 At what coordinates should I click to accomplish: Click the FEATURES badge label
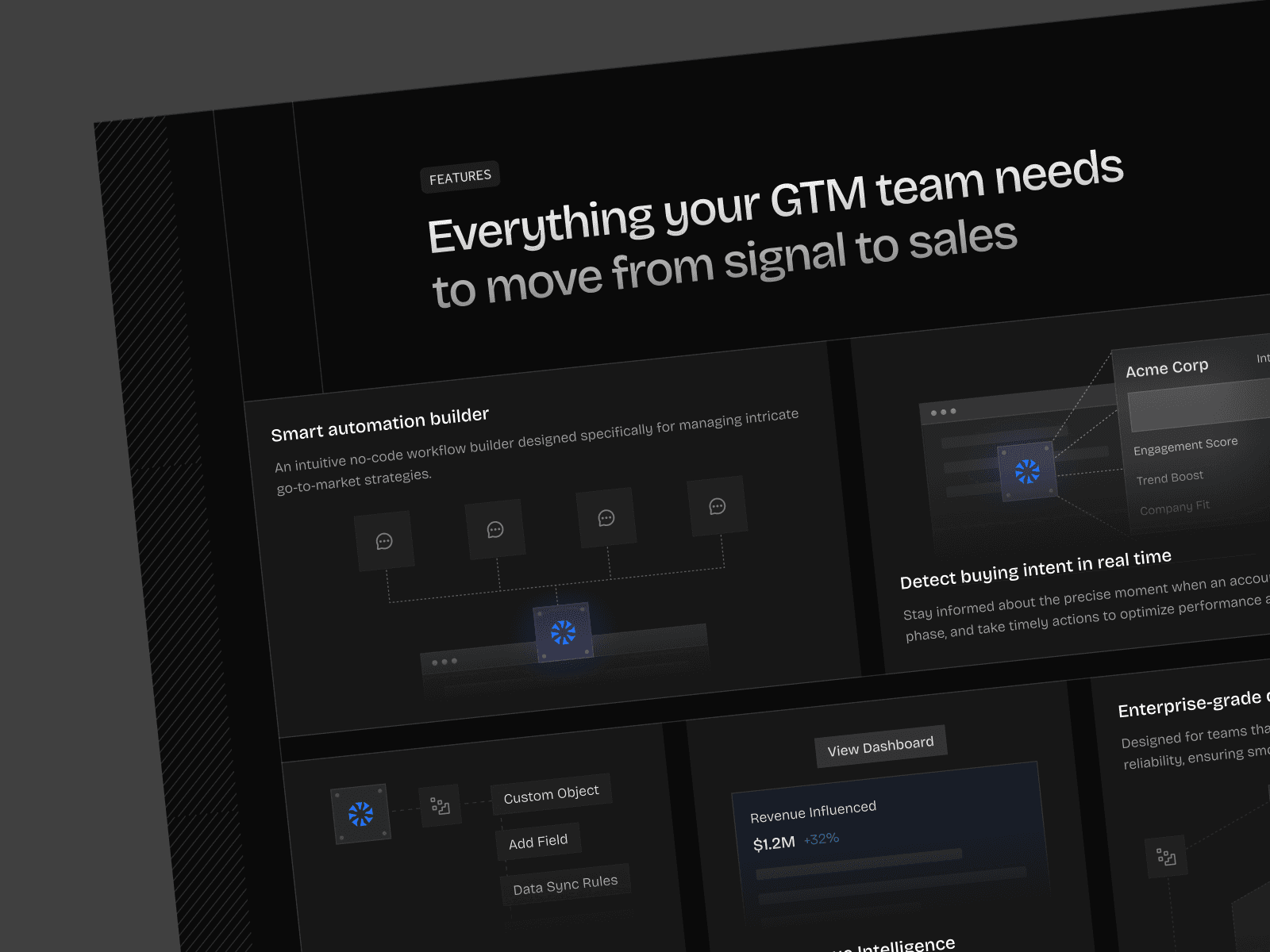pos(460,176)
